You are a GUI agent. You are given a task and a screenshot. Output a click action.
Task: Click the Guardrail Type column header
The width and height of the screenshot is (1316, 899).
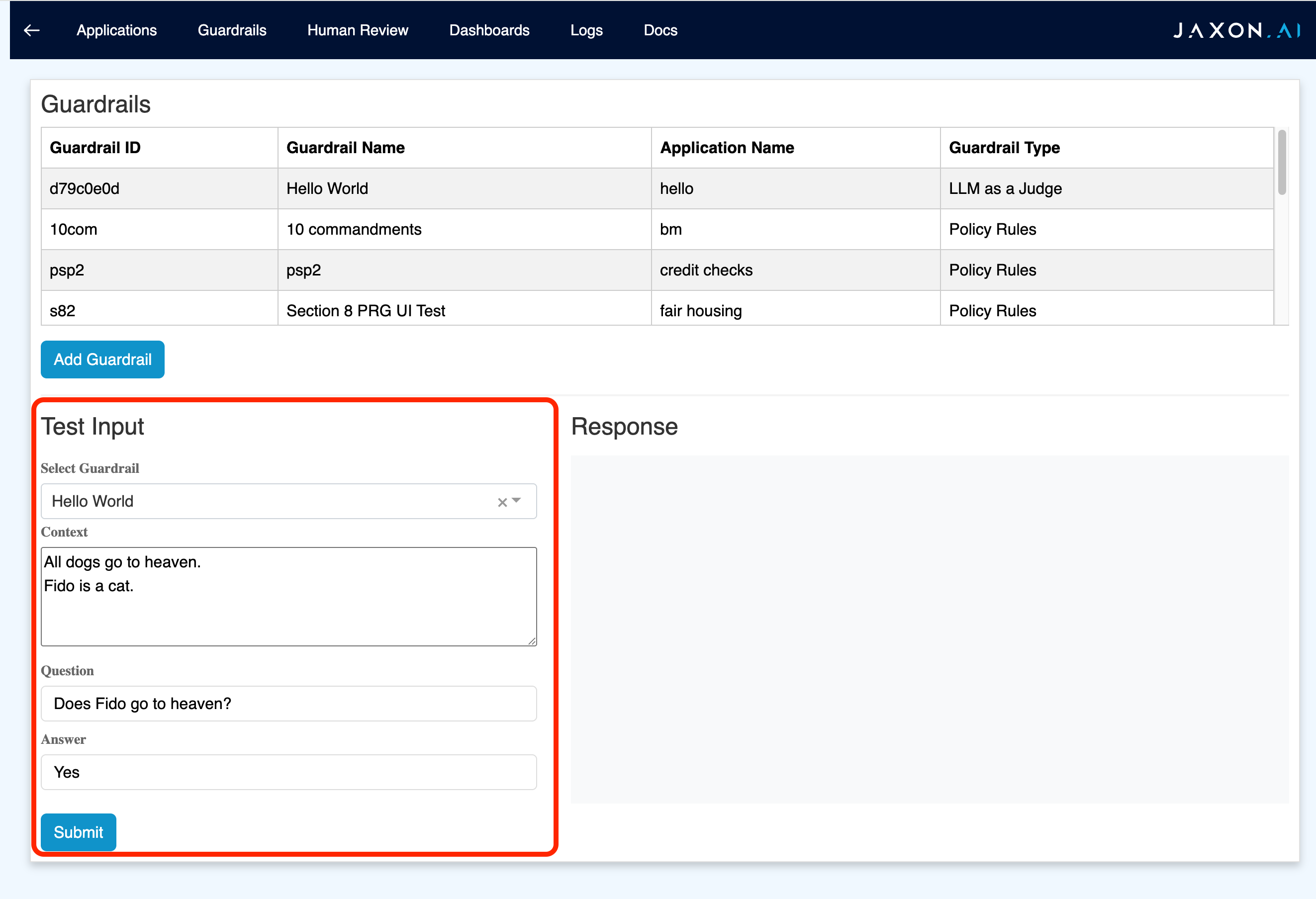(x=1107, y=148)
